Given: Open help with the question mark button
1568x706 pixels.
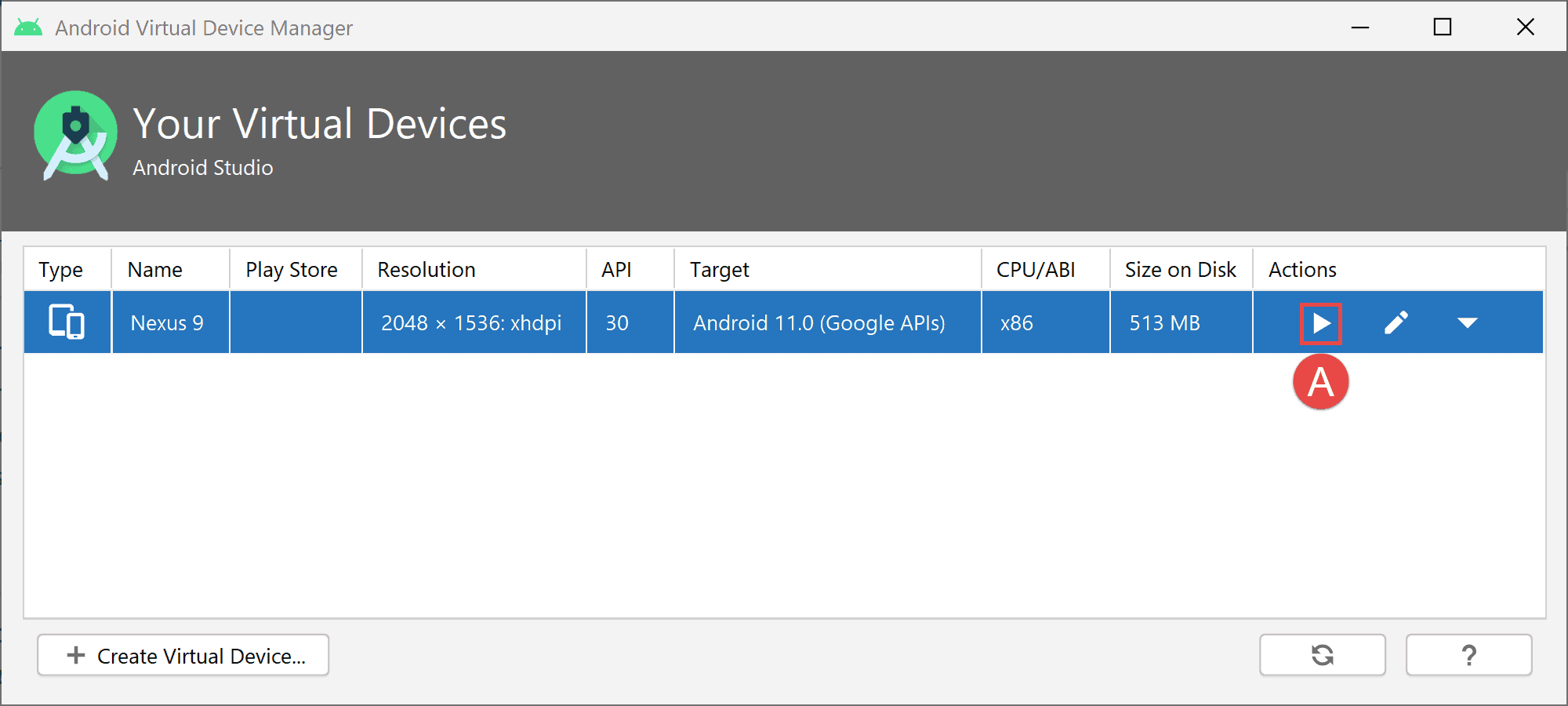Looking at the screenshot, I should coord(1468,655).
